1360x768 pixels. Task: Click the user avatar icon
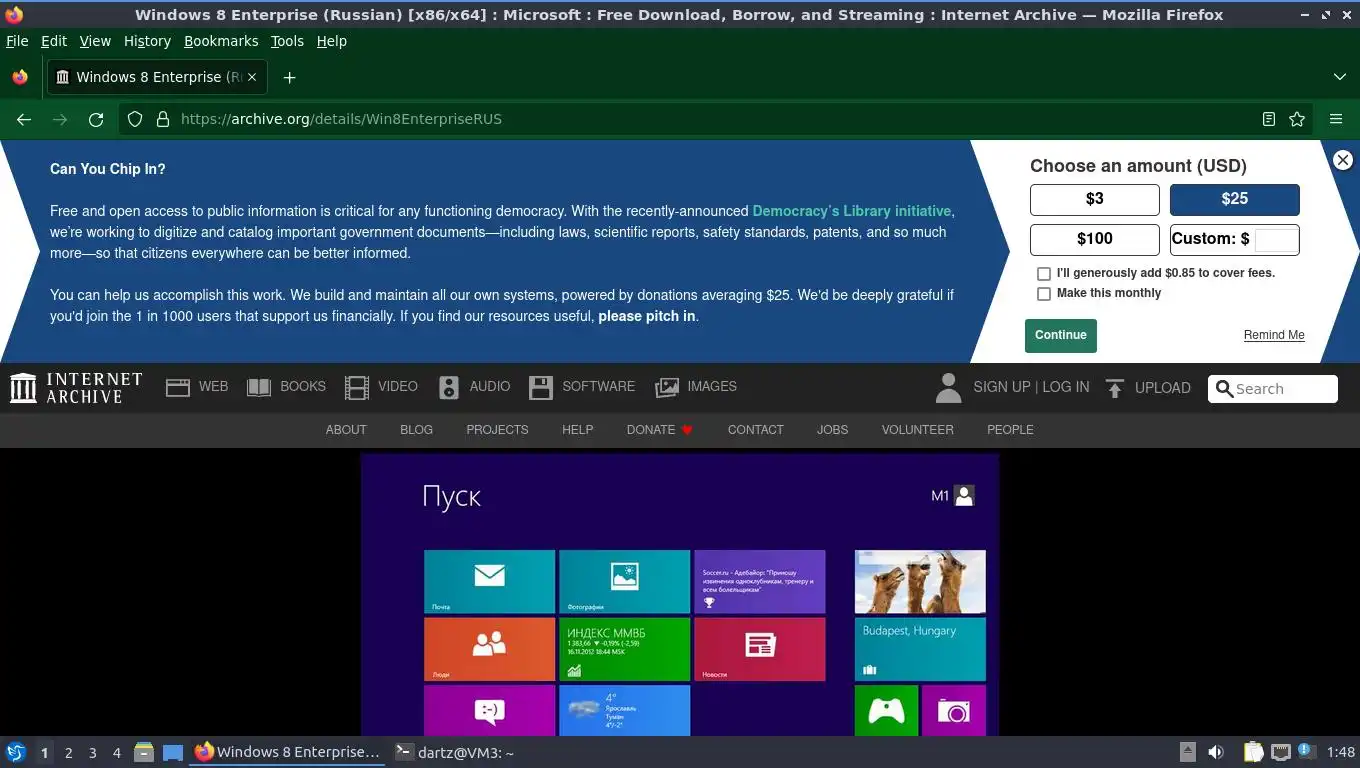[948, 388]
